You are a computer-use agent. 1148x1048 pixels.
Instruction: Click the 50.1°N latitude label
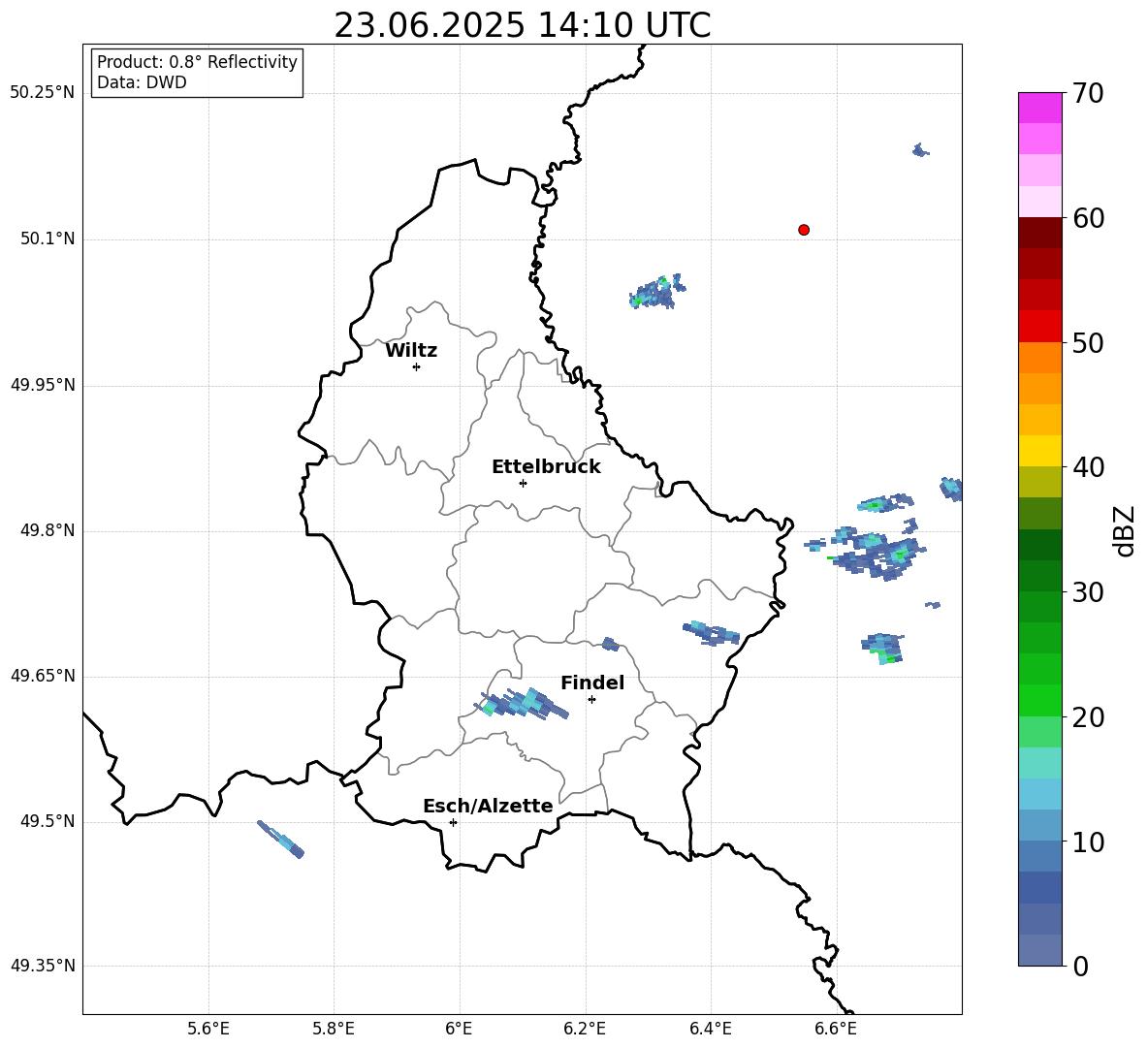click(48, 239)
